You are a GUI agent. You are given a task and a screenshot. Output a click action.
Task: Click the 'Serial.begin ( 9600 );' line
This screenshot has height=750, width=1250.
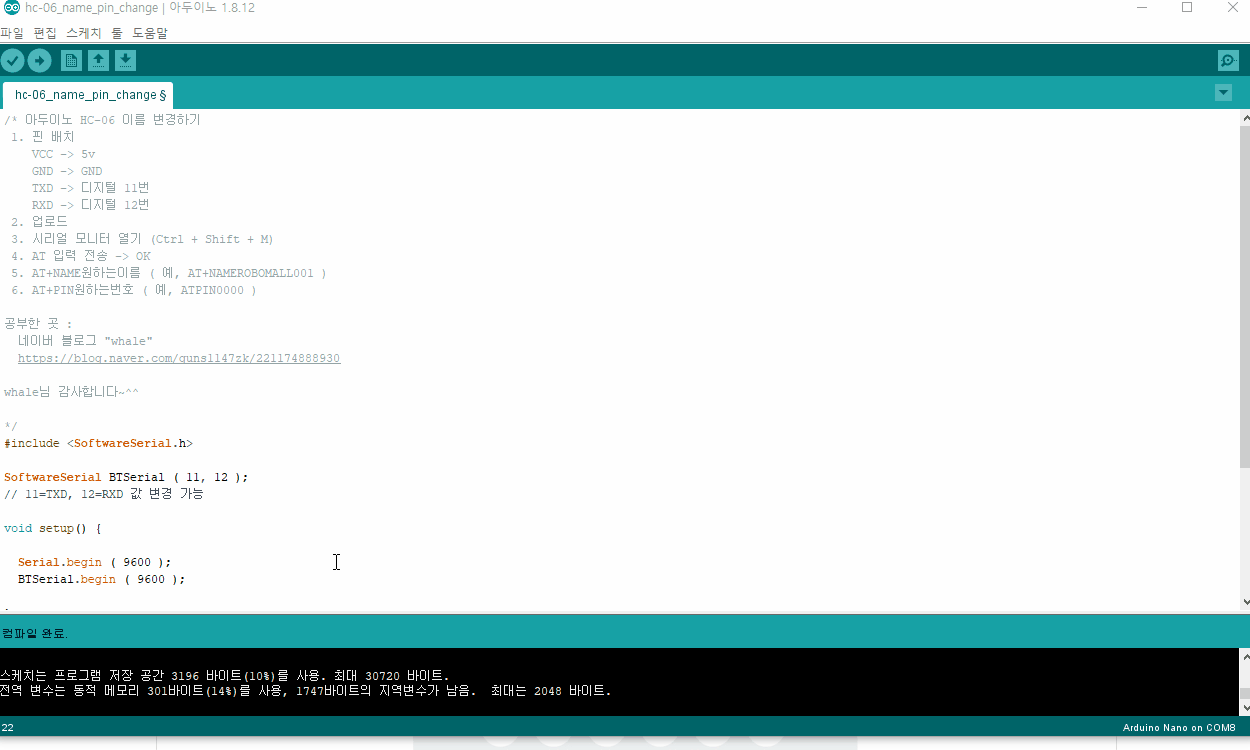pos(95,562)
